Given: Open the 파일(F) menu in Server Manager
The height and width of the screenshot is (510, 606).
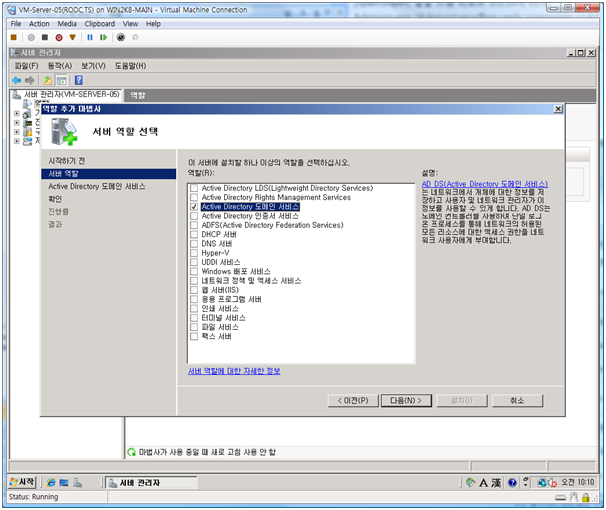Looking at the screenshot, I should pos(26,66).
